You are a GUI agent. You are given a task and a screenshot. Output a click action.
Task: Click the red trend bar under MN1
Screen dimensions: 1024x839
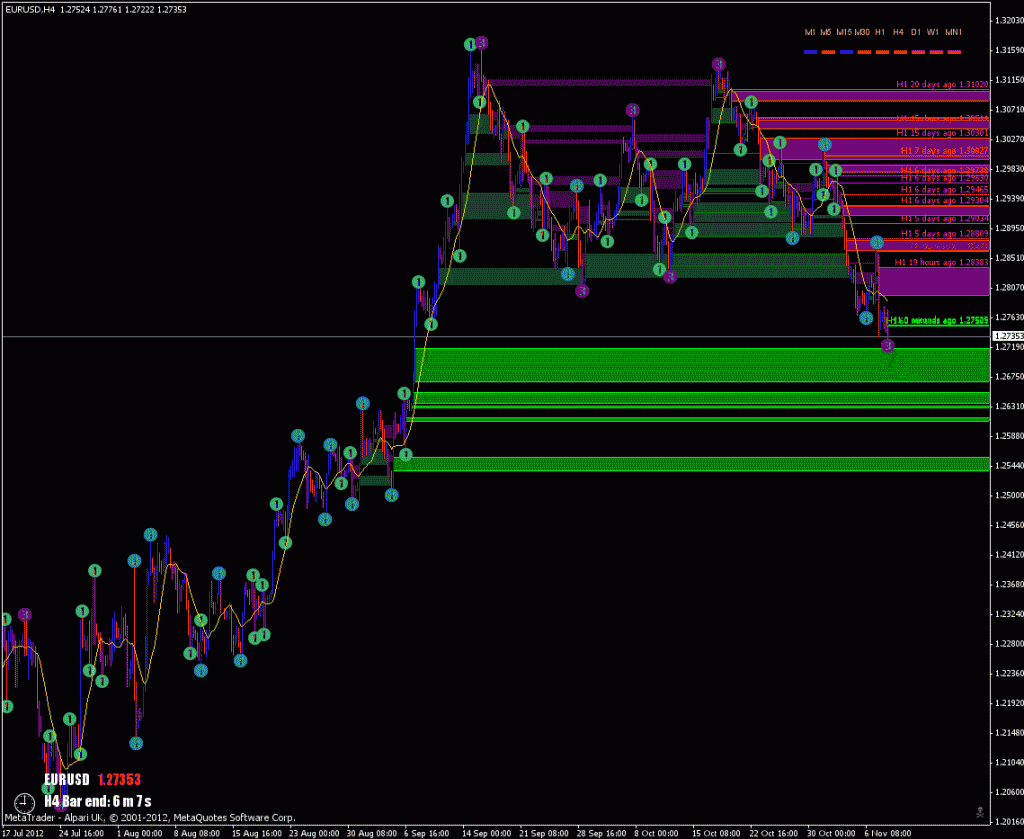954,52
